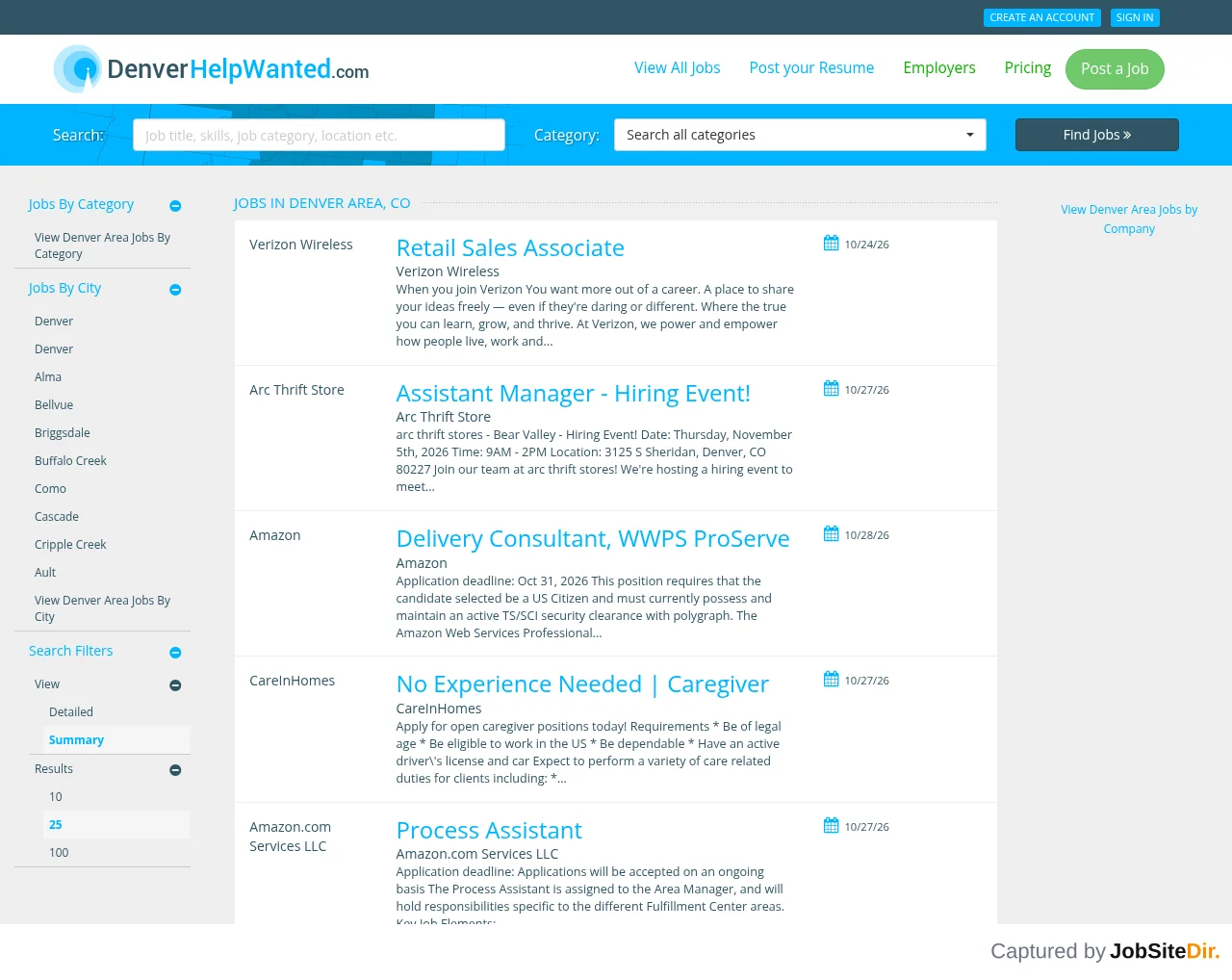This screenshot has height=980, width=1232.
Task: Filter jobs by Buffalo Creek city
Action: pyautogui.click(x=70, y=461)
